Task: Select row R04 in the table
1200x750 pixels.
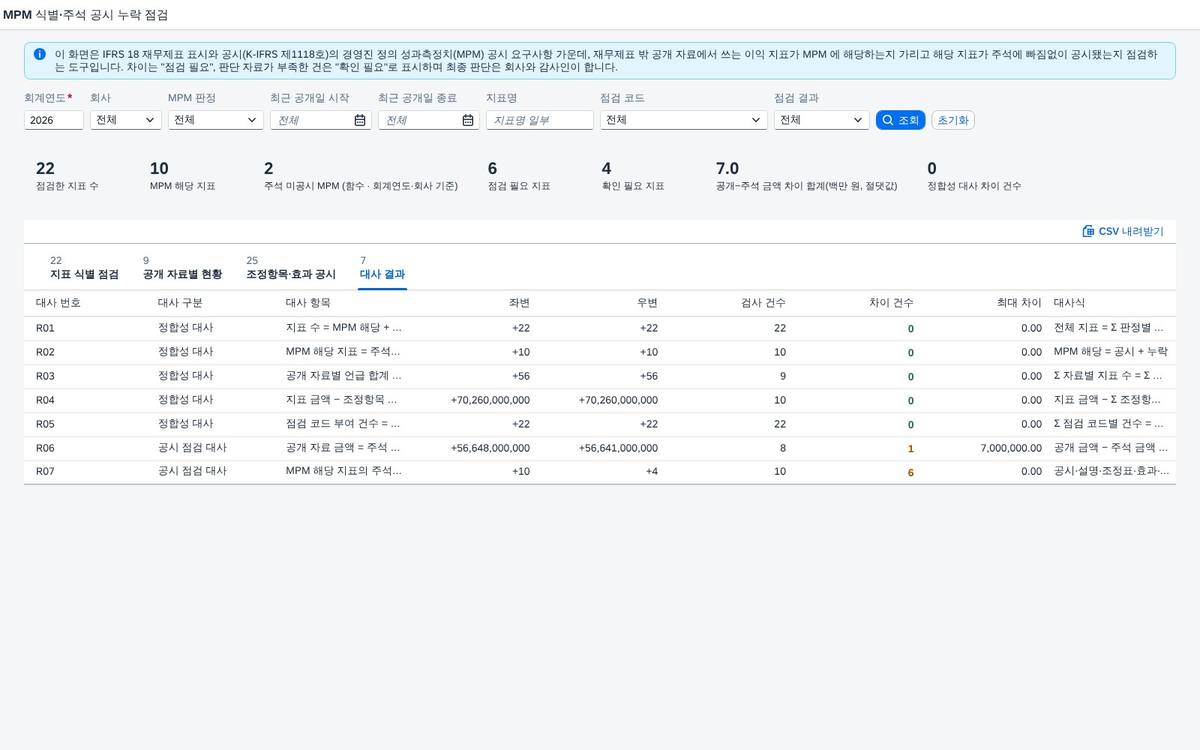Action: [x=600, y=400]
